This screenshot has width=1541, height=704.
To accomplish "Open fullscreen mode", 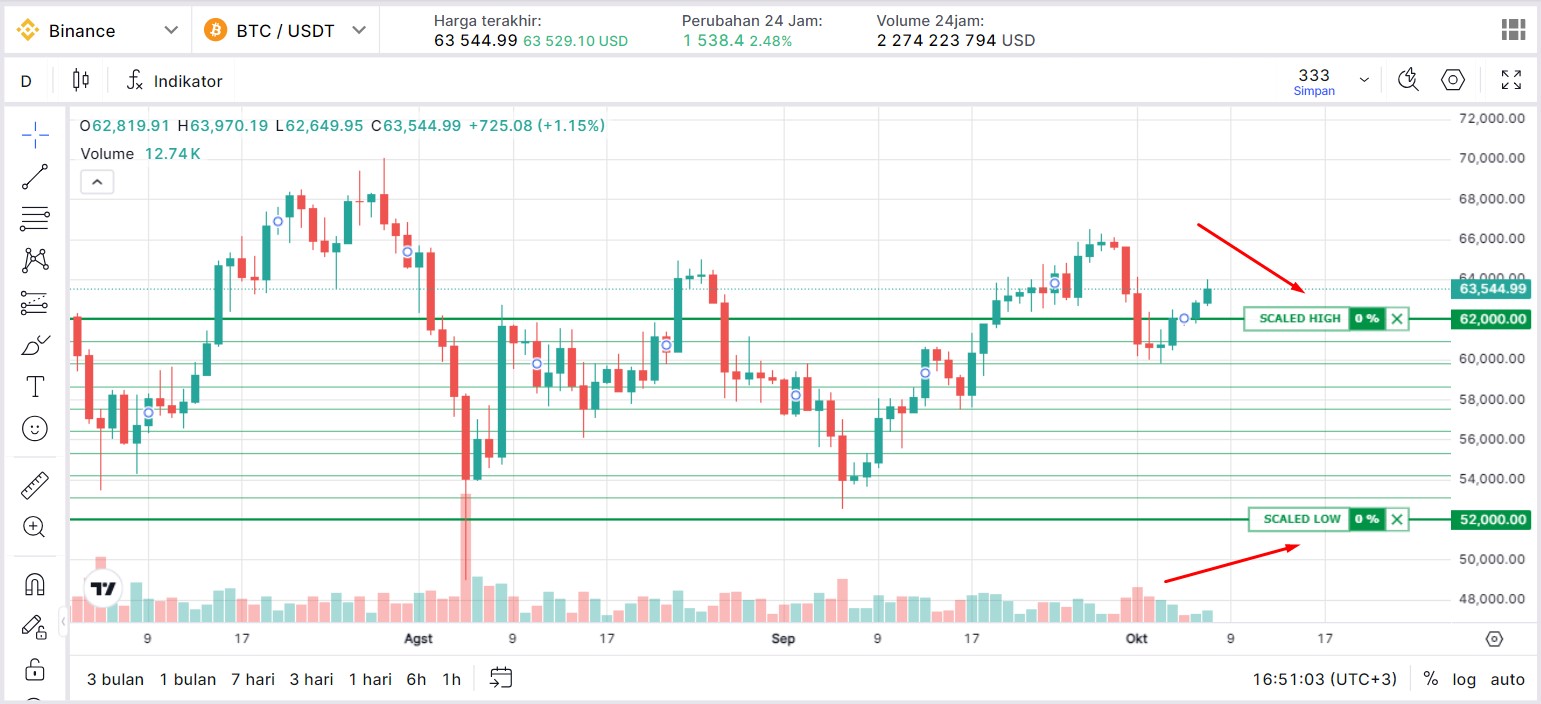I will (x=1511, y=80).
